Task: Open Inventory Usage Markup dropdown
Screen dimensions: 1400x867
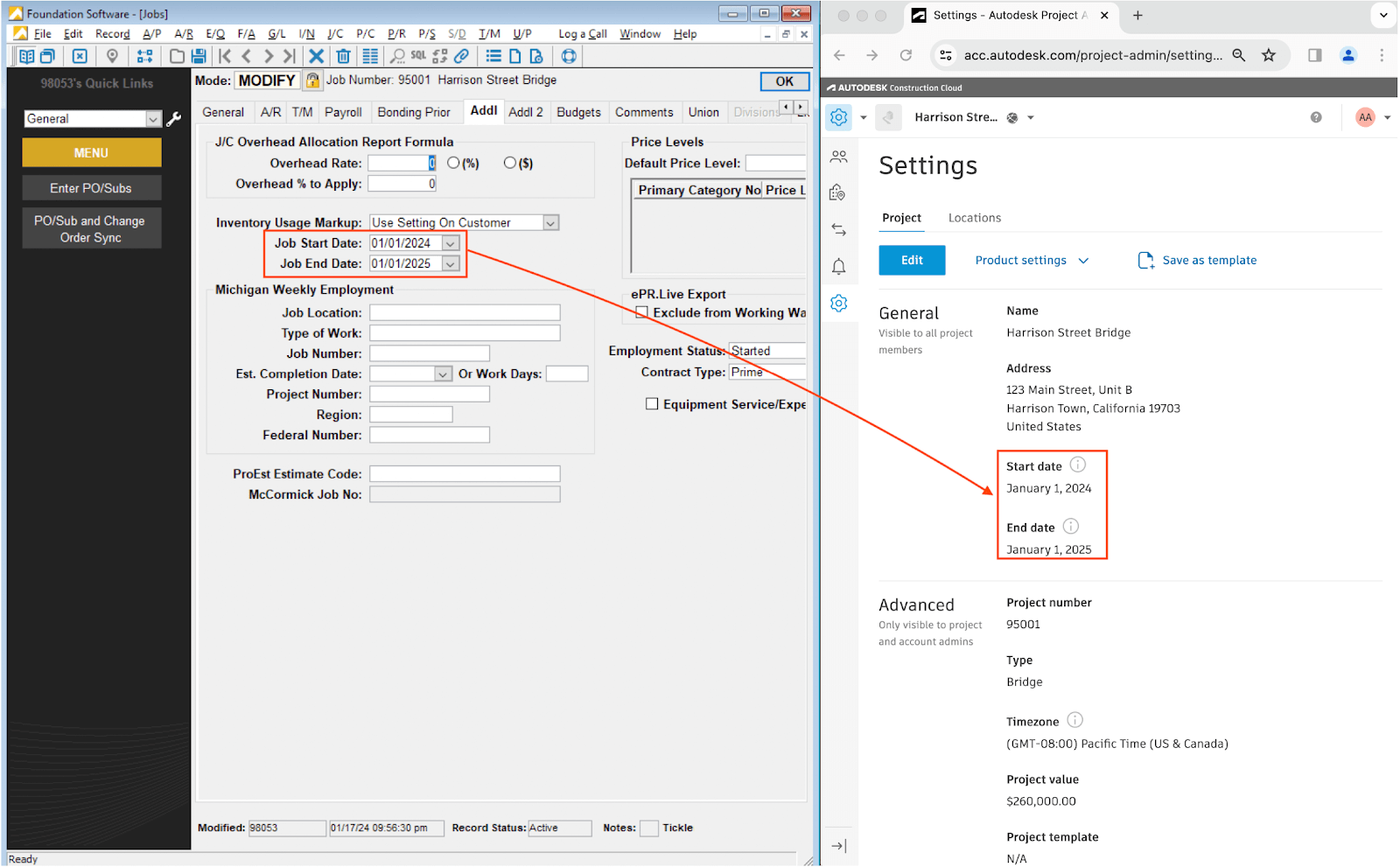Action: coord(550,223)
